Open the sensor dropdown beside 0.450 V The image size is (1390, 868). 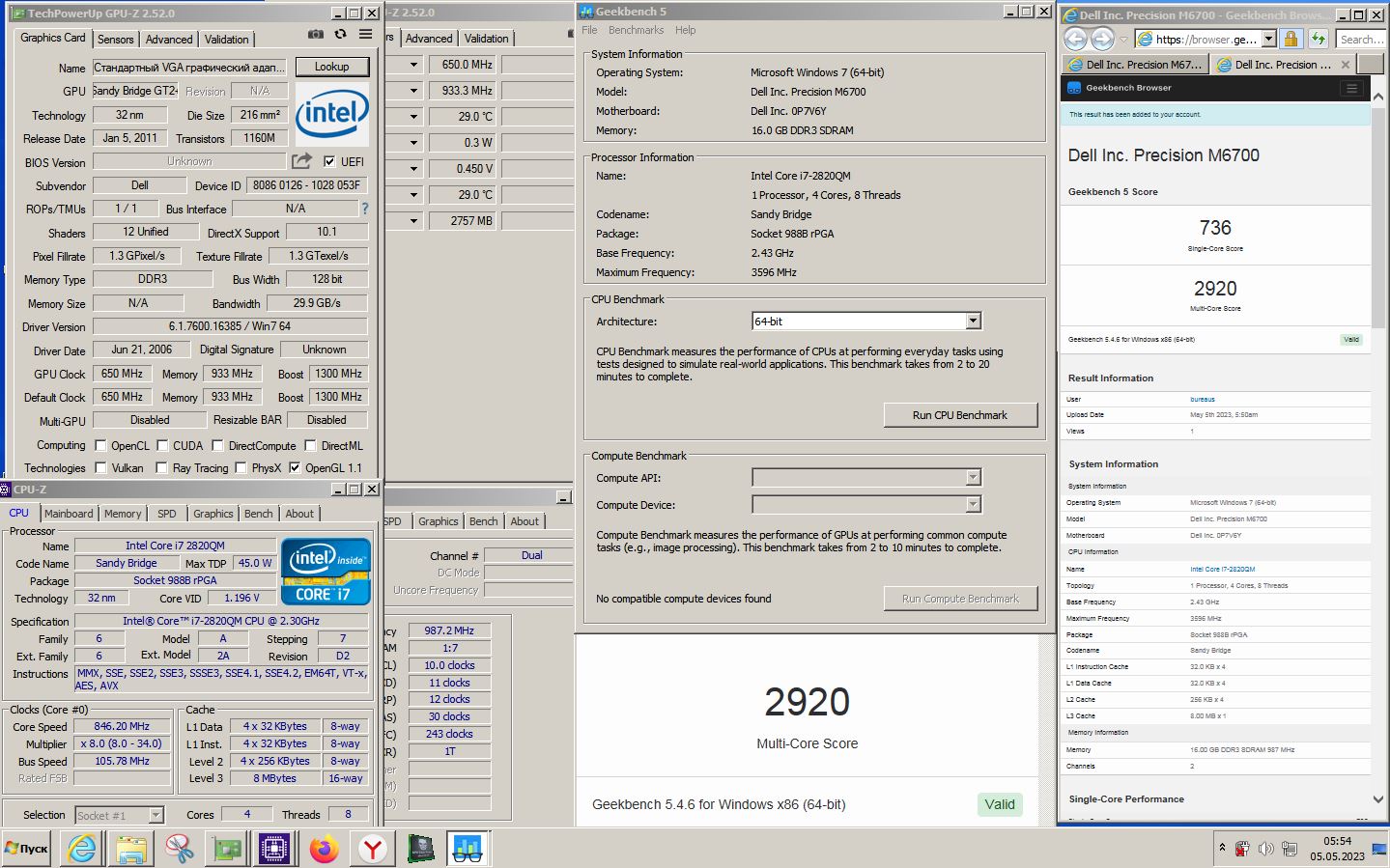tap(413, 169)
